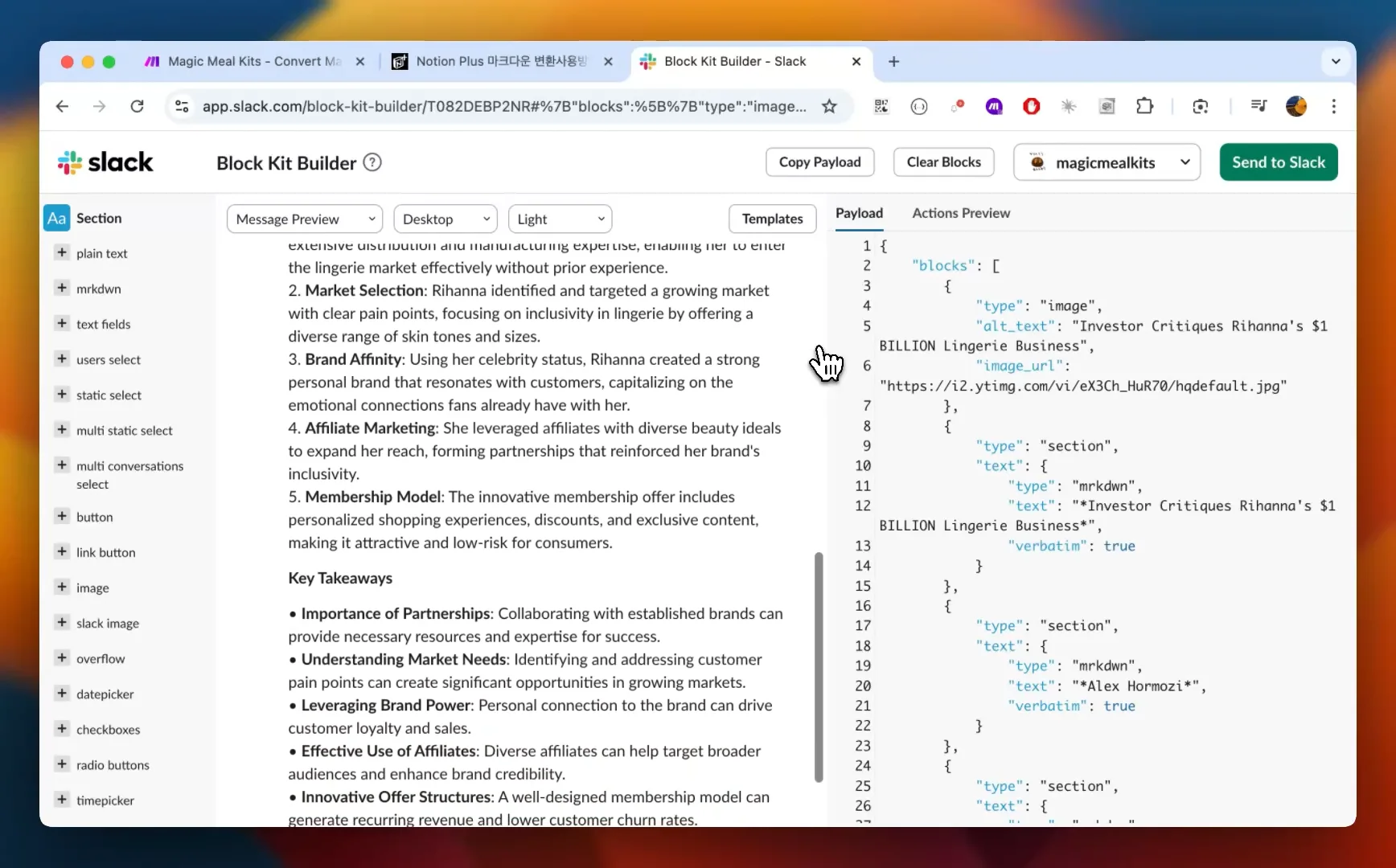Click the Send to Slack button

tap(1278, 162)
